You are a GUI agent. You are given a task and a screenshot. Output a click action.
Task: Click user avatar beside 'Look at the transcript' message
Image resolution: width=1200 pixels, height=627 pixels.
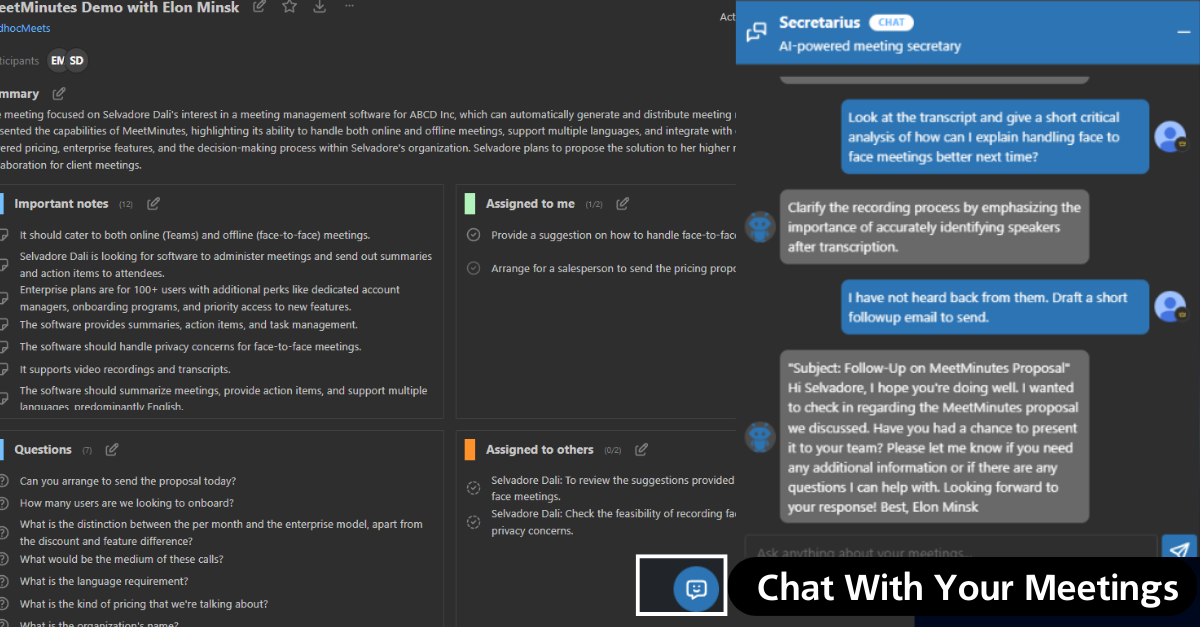(x=1170, y=137)
